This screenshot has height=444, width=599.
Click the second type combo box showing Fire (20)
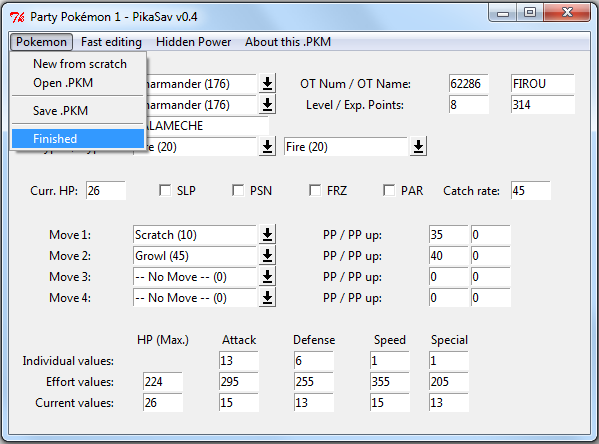coord(346,147)
